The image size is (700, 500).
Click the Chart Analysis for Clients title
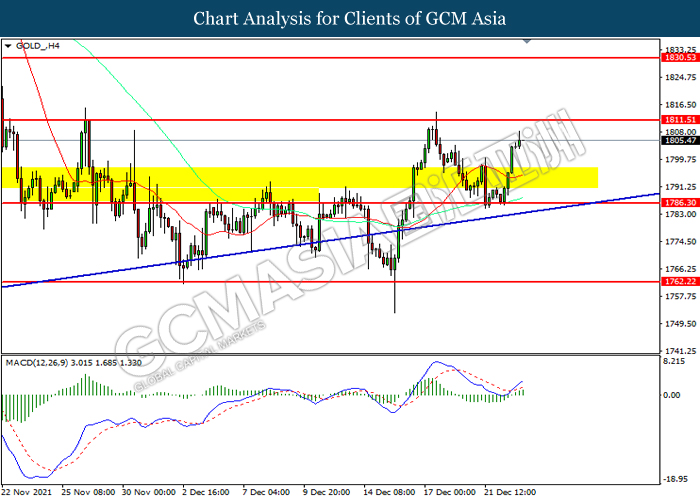tap(350, 18)
